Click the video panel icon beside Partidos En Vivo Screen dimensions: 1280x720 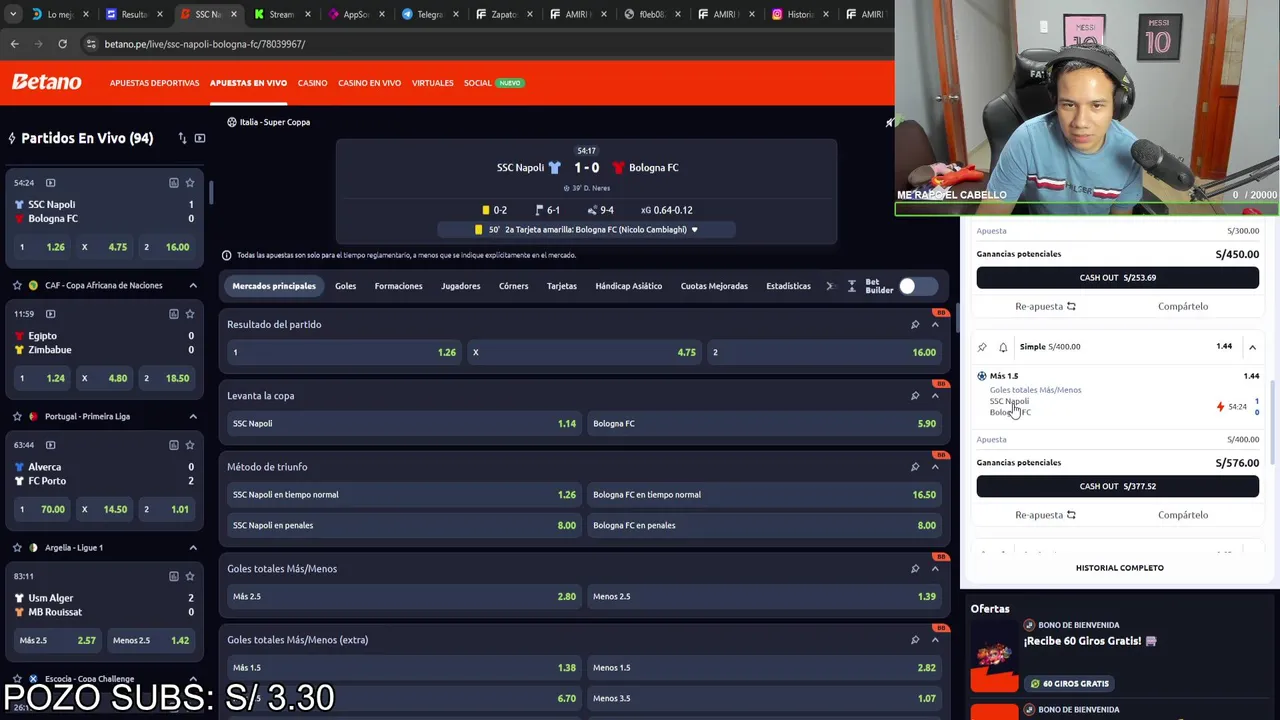[200, 138]
